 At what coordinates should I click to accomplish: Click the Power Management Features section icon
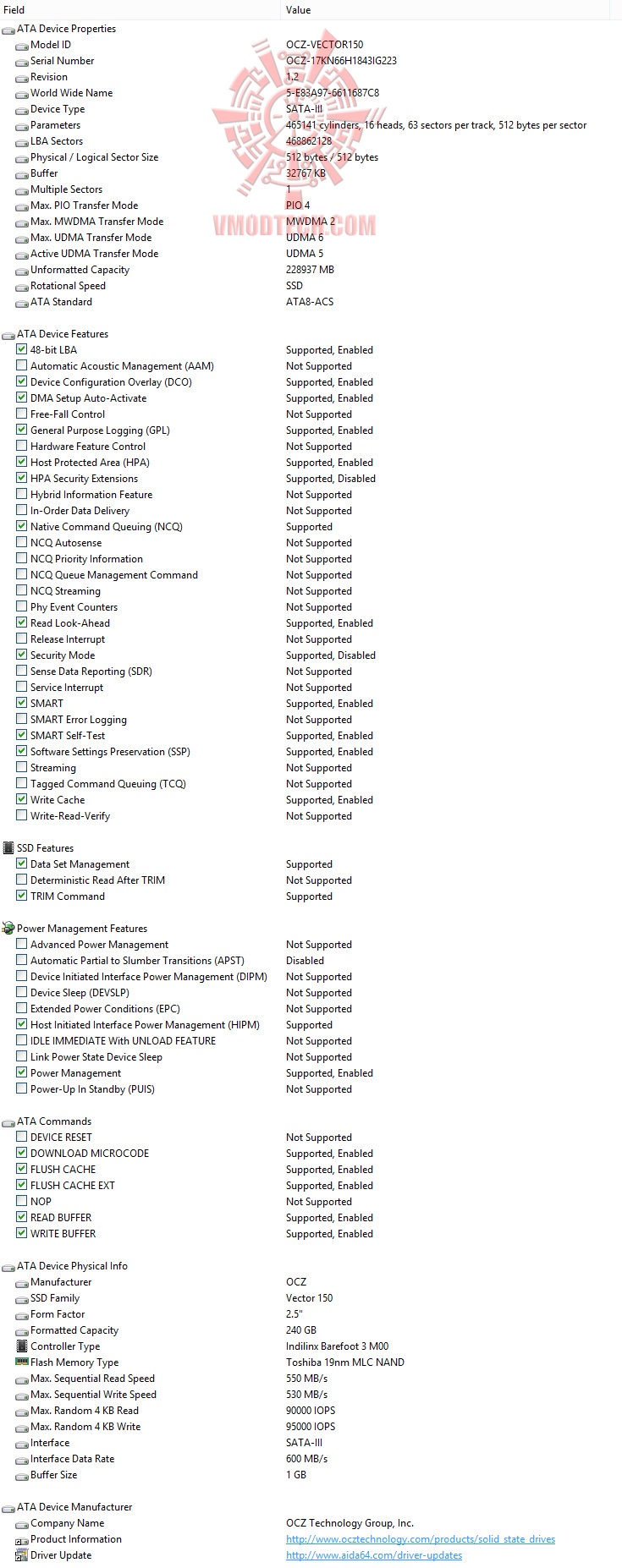point(8,929)
